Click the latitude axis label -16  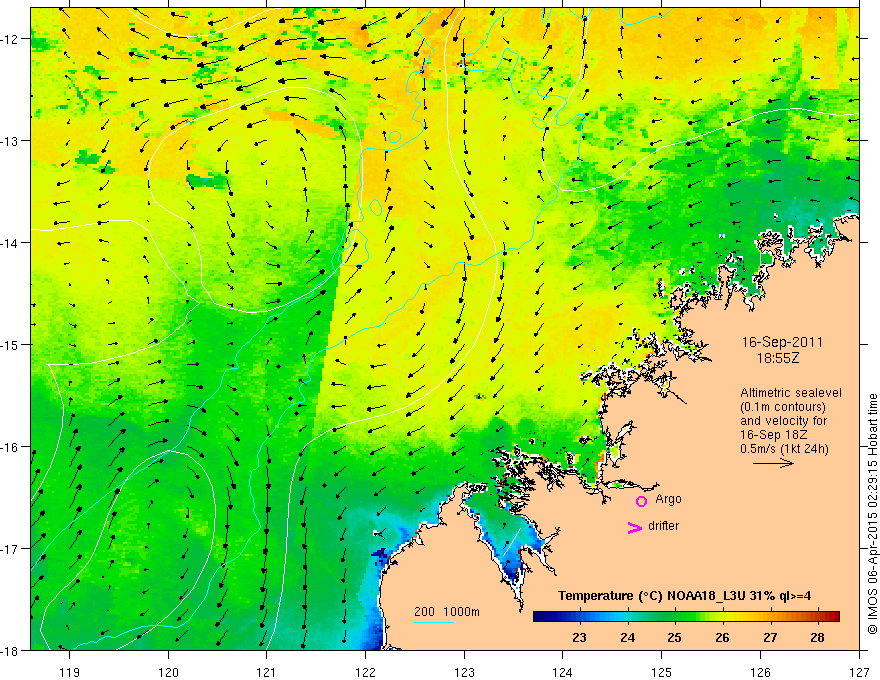point(11,447)
